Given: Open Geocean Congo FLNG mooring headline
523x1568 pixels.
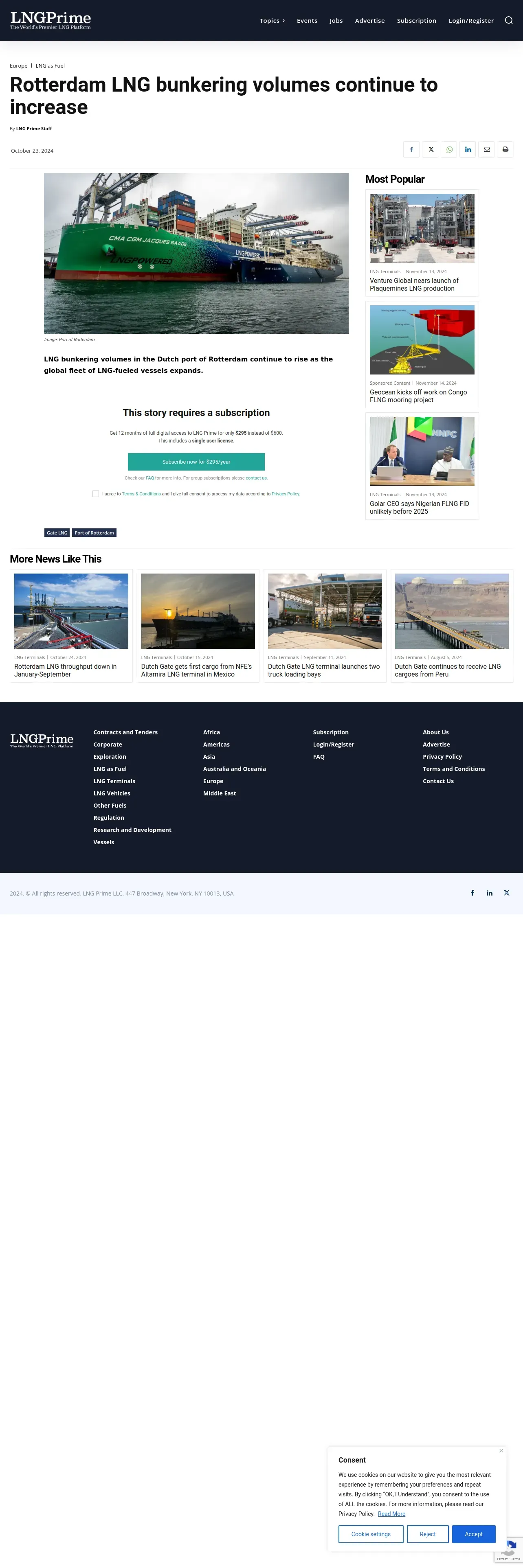Looking at the screenshot, I should point(418,396).
